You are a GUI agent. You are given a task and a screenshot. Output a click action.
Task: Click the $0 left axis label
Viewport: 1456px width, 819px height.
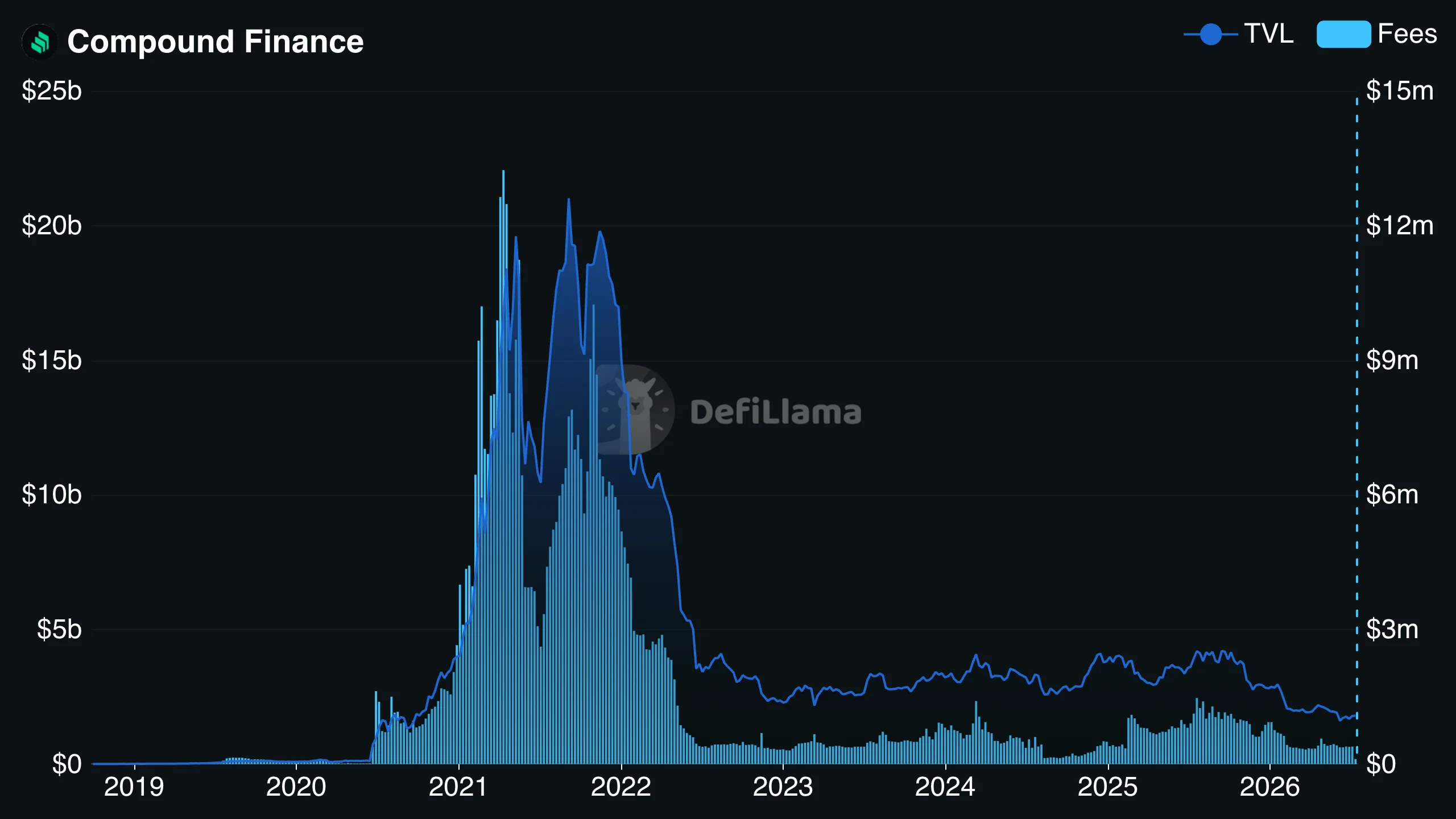click(67, 764)
